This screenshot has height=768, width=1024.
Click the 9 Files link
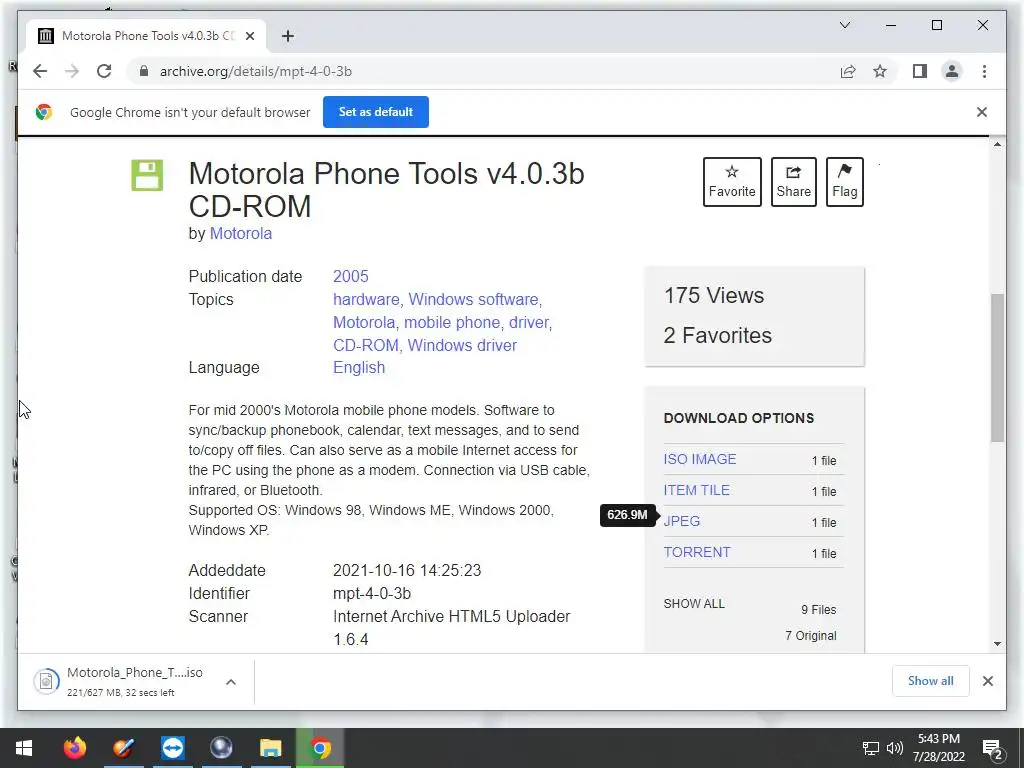(x=819, y=610)
